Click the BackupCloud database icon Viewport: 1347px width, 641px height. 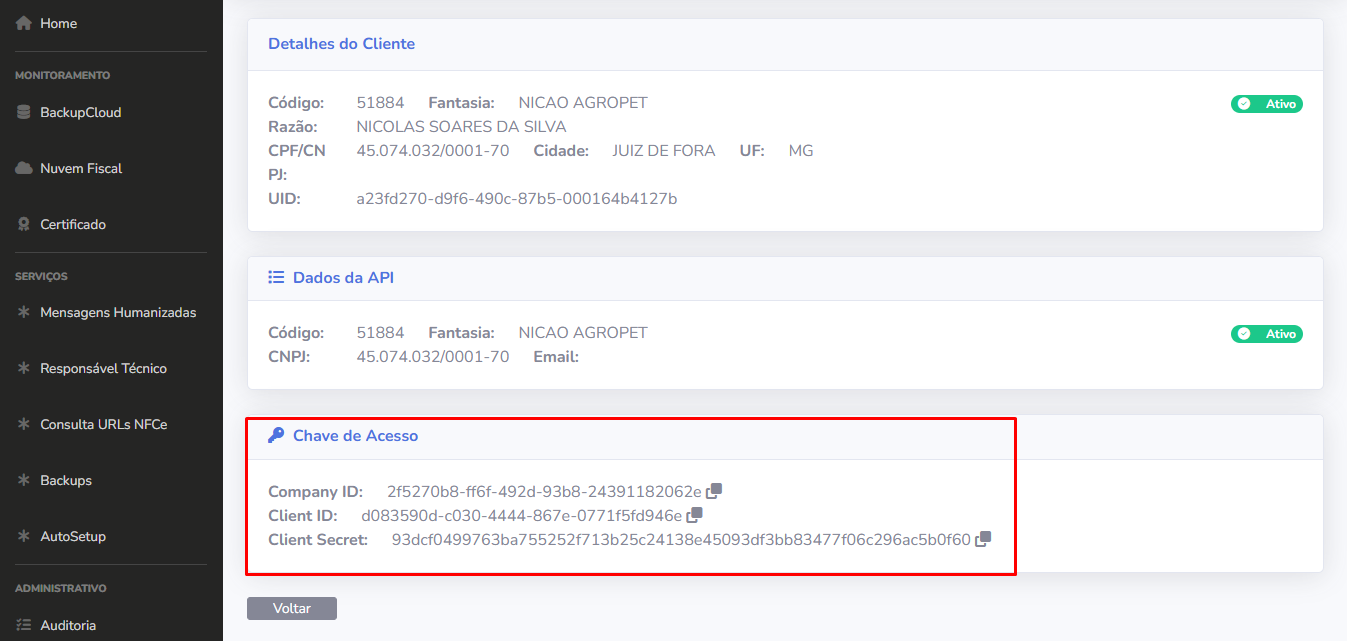(24, 113)
